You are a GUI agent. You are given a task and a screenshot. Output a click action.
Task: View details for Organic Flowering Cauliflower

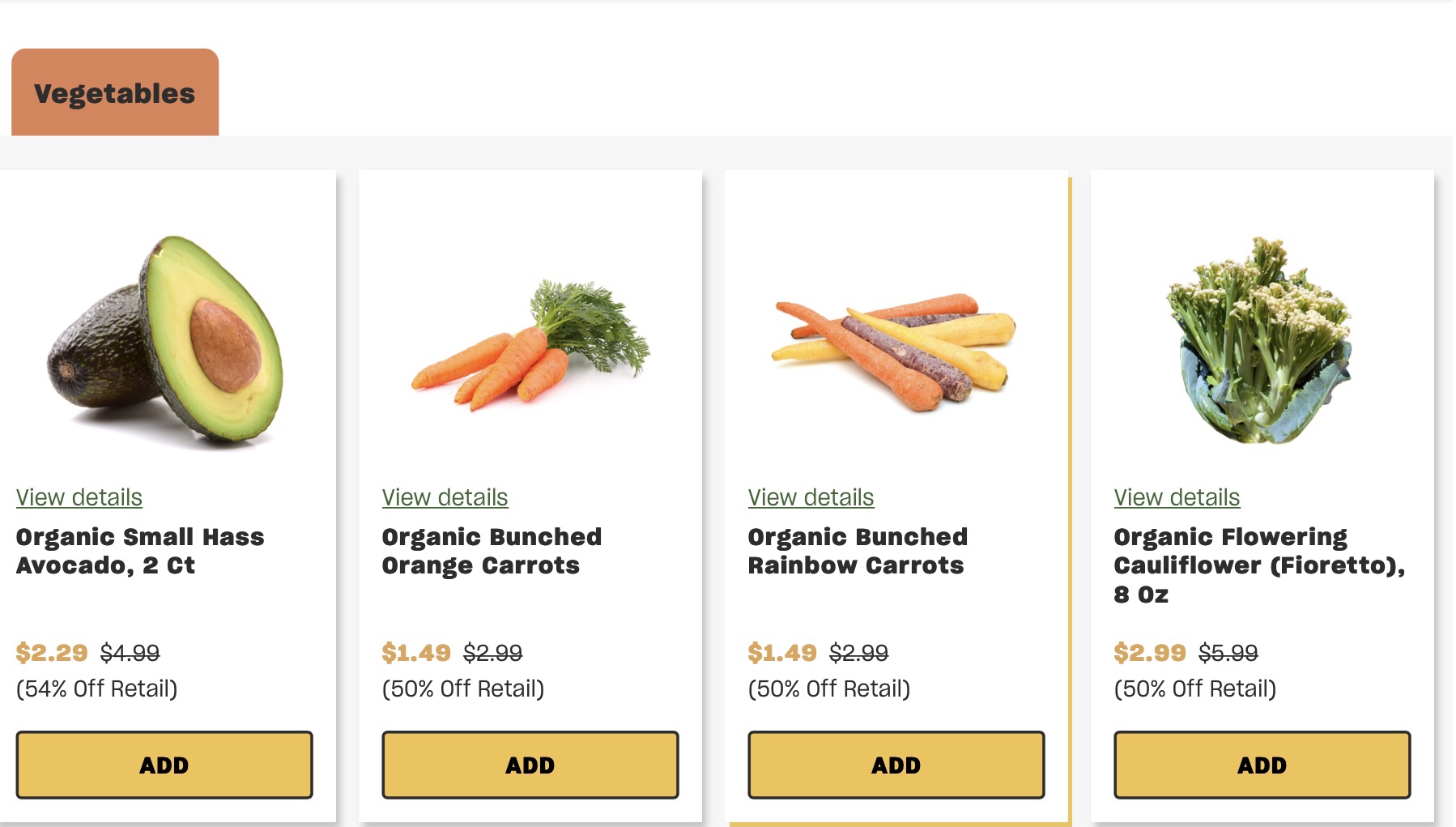1177,497
